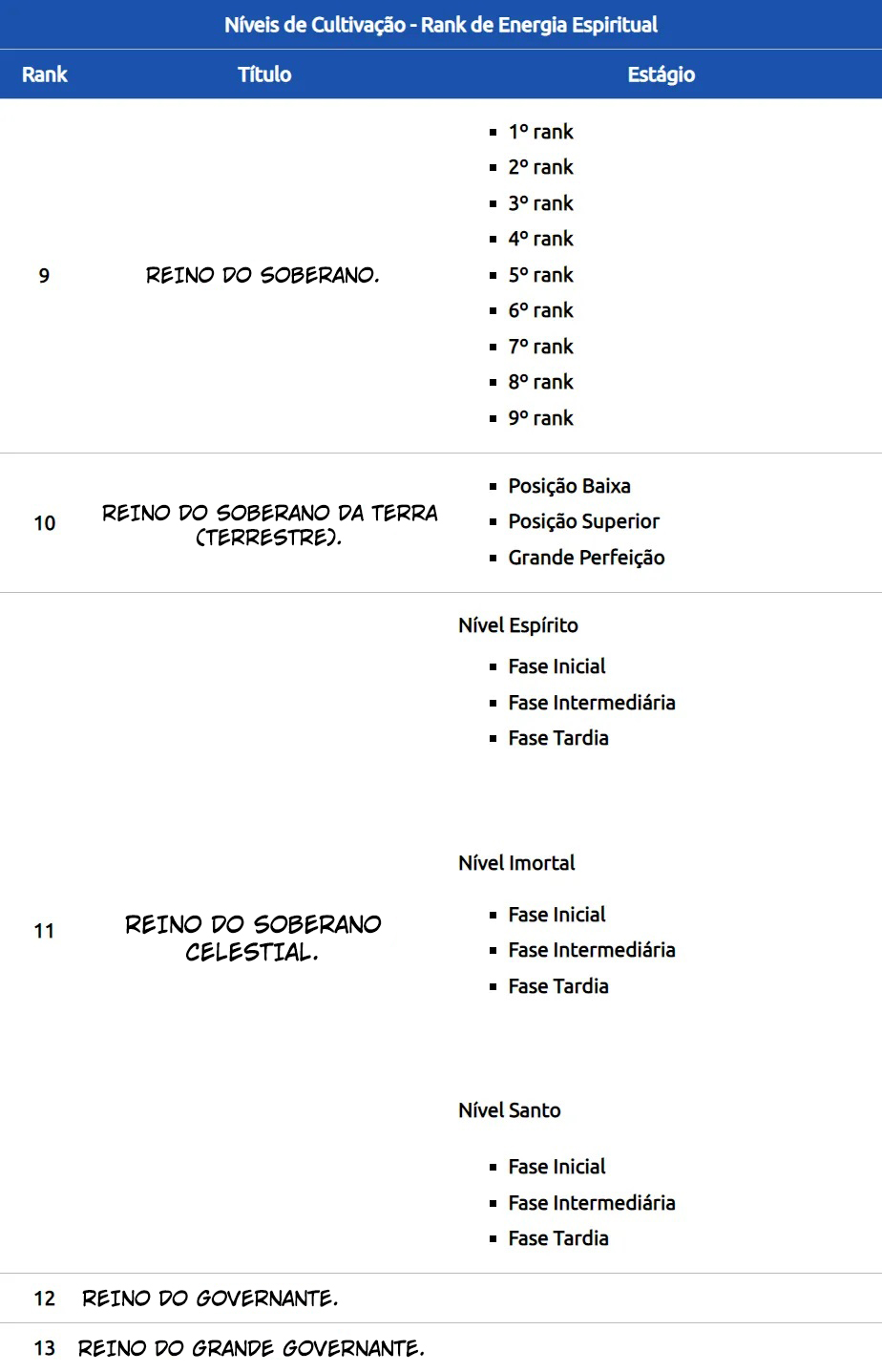Click the '9º rank' list item
Screen dimensions: 882x1372
tap(540, 418)
